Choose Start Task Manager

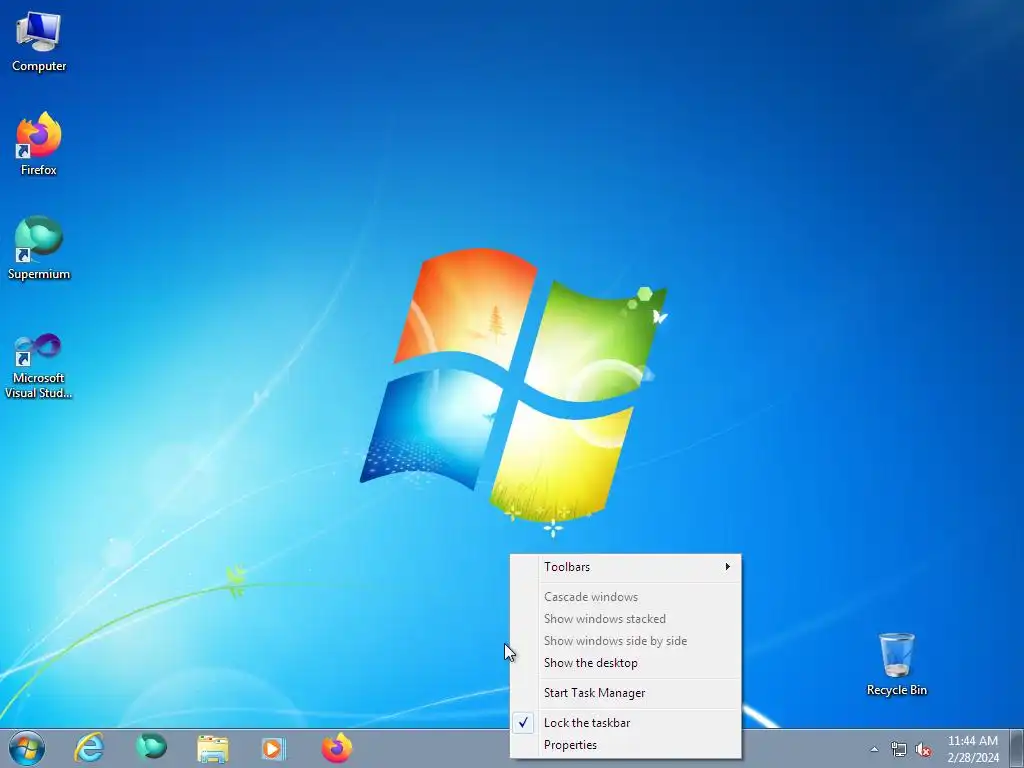tap(626, 693)
